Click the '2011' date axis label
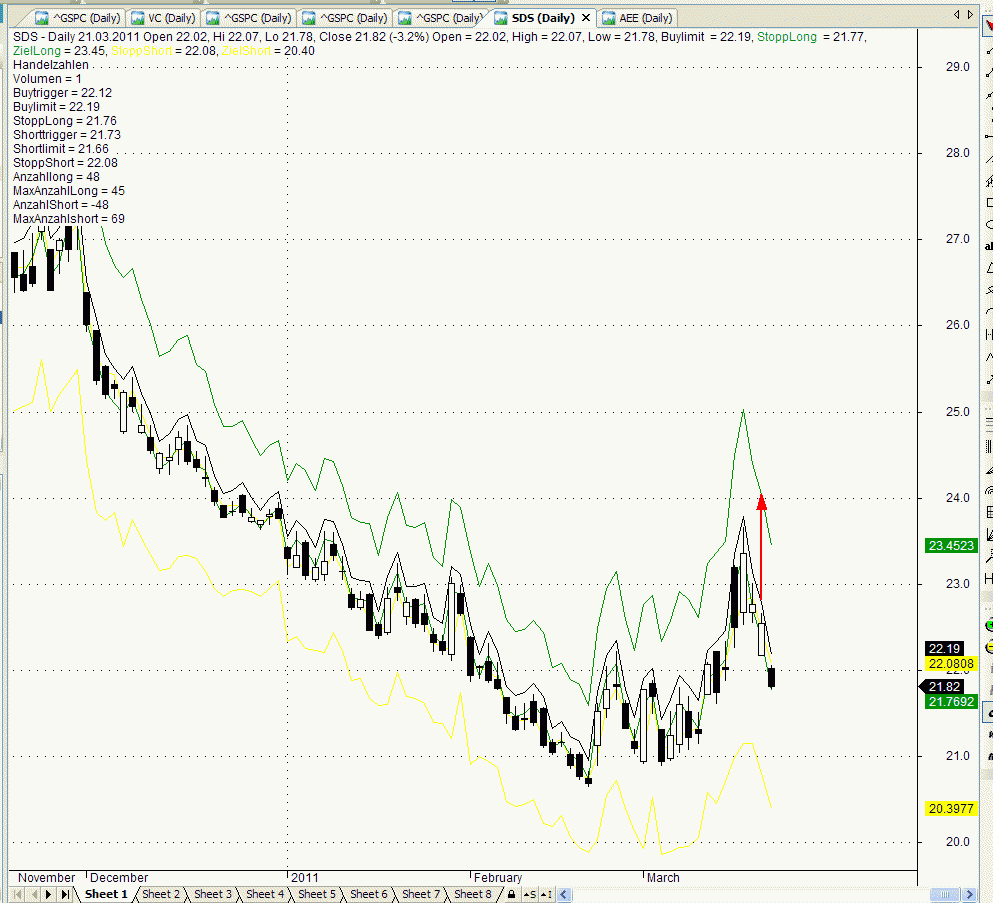Viewport: 993px width, 903px height. coord(305,878)
